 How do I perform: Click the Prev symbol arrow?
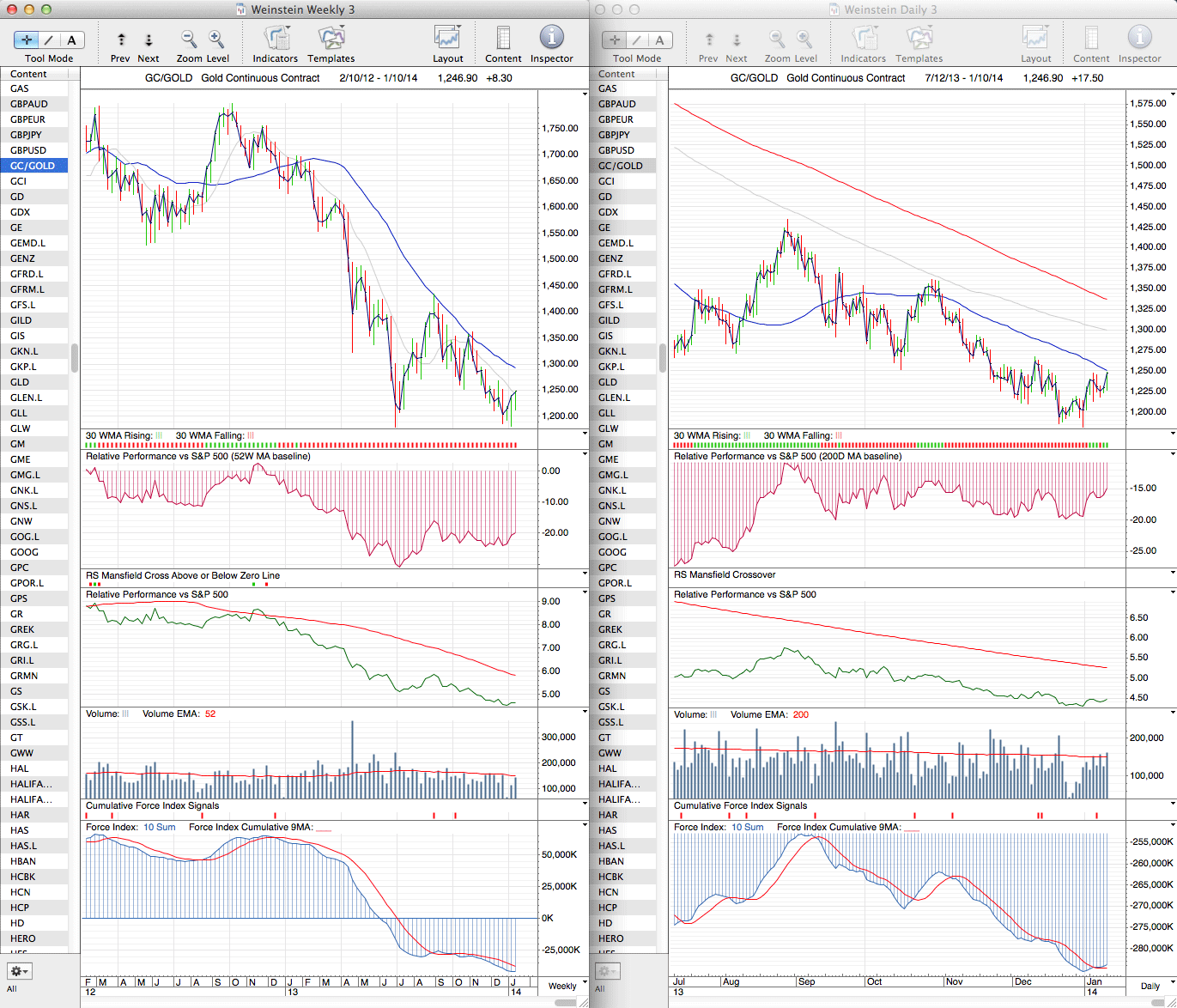121,39
